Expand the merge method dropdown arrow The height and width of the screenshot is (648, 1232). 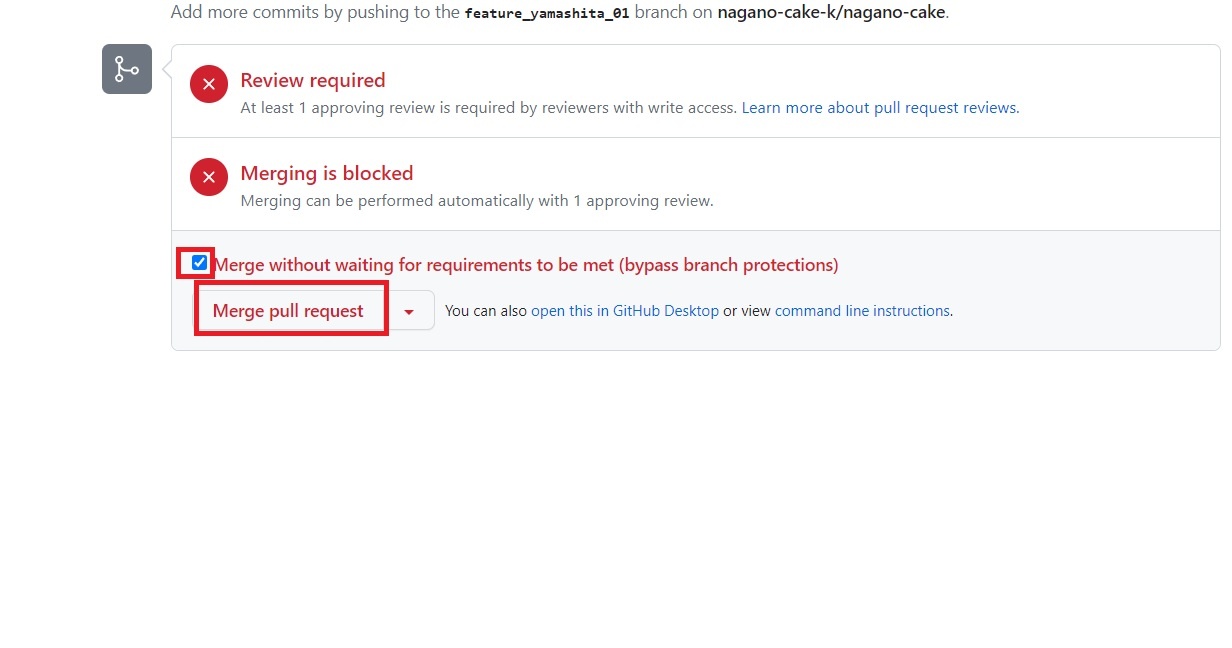coord(409,311)
